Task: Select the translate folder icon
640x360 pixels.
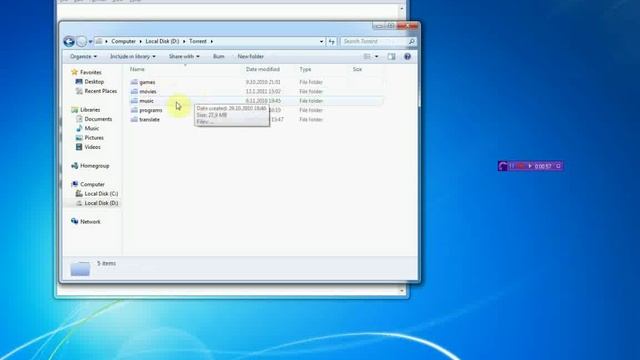Action: pyautogui.click(x=134, y=120)
